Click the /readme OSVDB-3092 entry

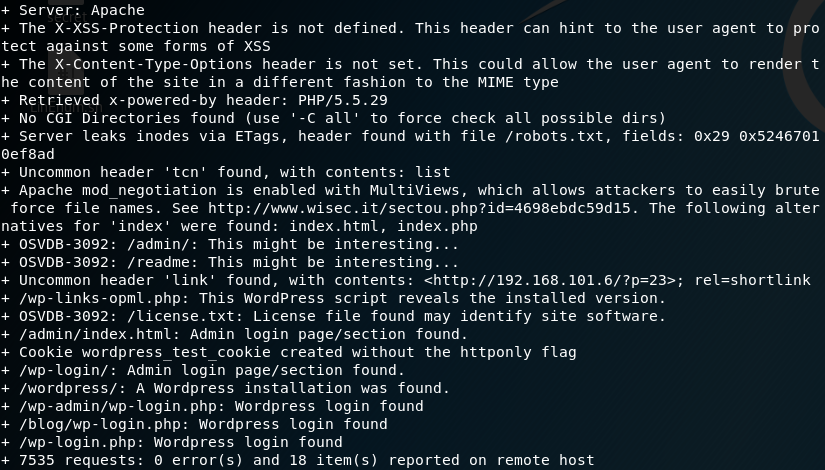[x=229, y=262]
